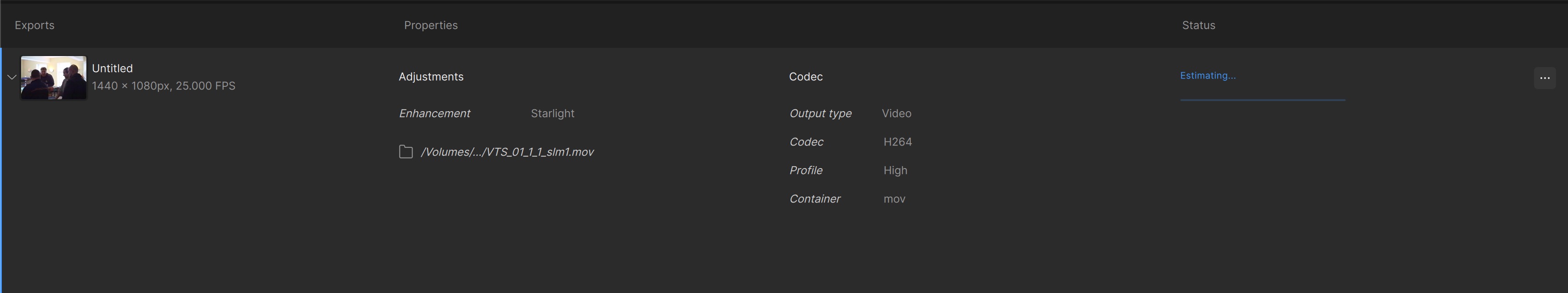Click the Untitled export title
This screenshot has width=1568, height=293.
click(x=112, y=68)
